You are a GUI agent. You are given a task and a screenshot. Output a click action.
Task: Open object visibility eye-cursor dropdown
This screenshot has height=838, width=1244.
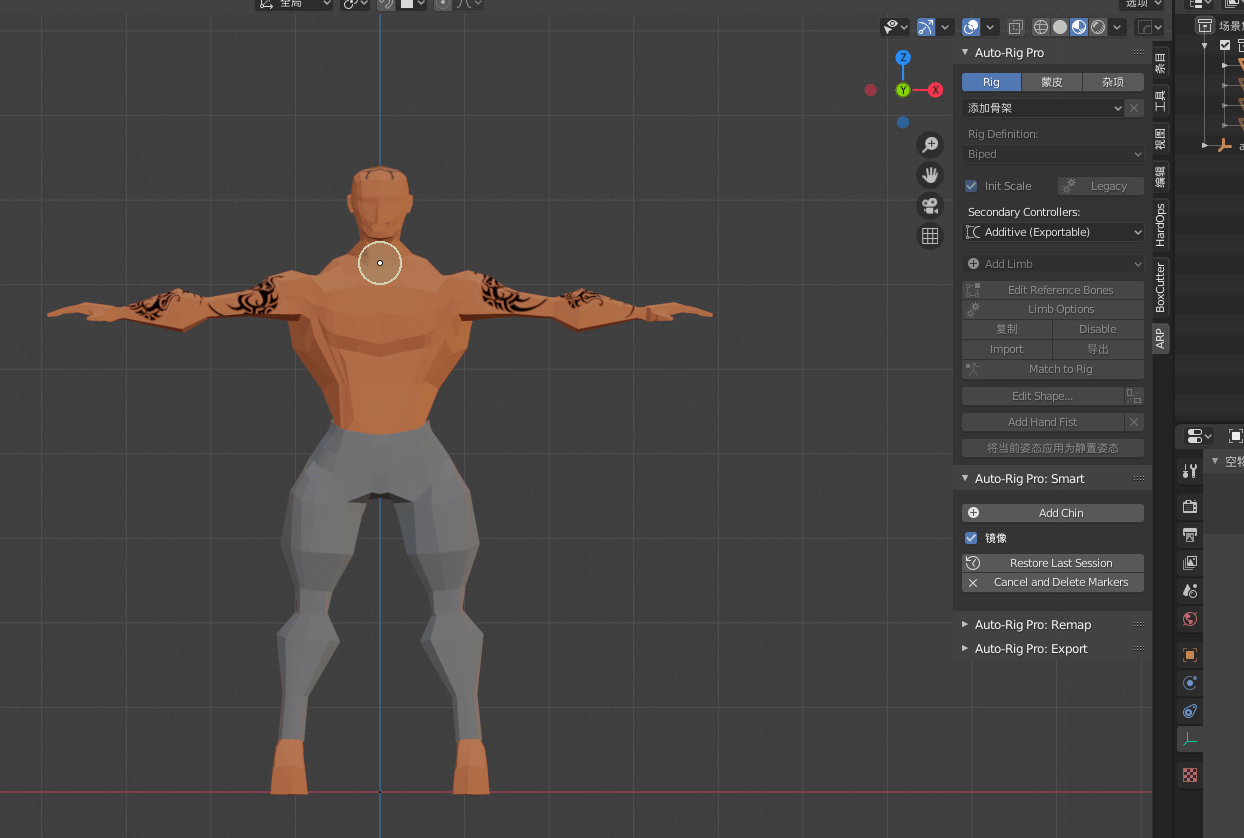894,27
